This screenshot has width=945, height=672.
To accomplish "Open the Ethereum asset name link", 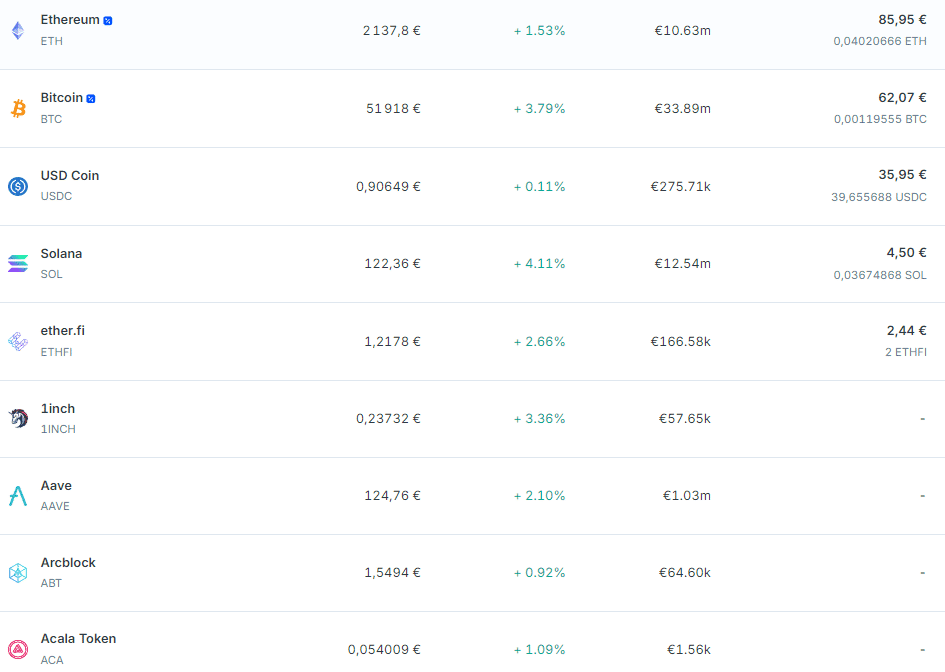I will click(70, 20).
